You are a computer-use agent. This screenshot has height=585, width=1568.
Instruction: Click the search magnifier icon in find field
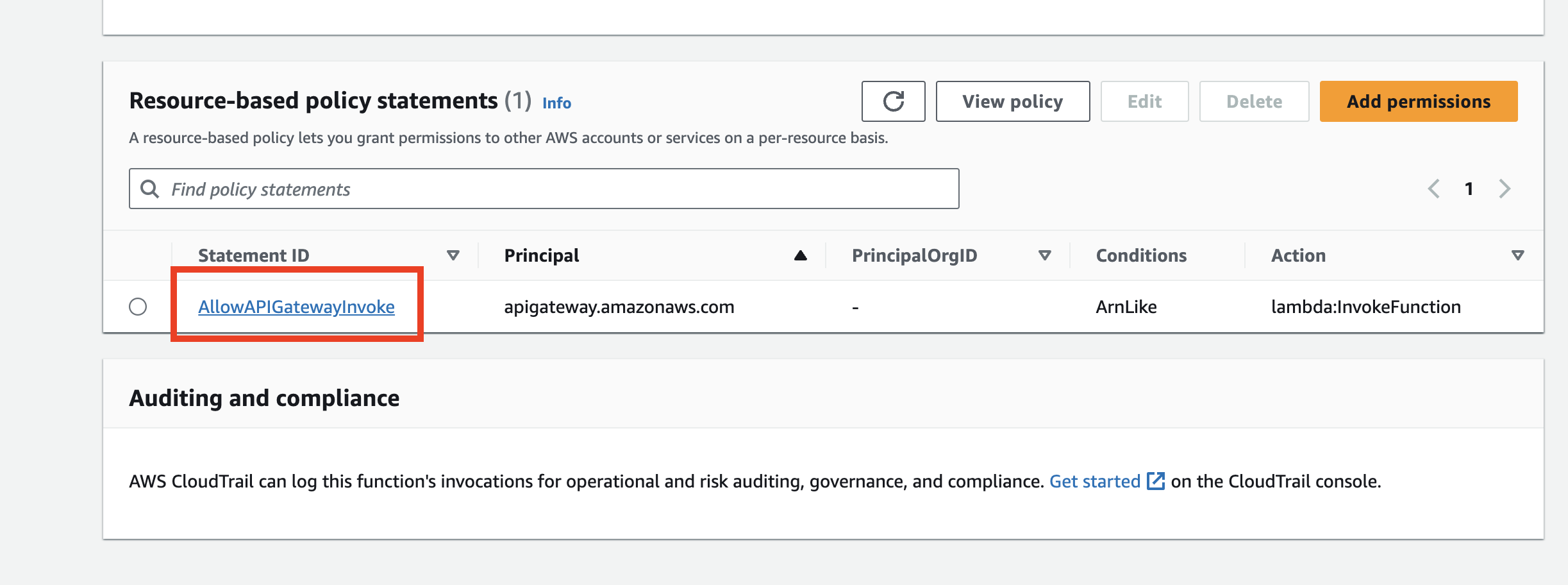(151, 189)
